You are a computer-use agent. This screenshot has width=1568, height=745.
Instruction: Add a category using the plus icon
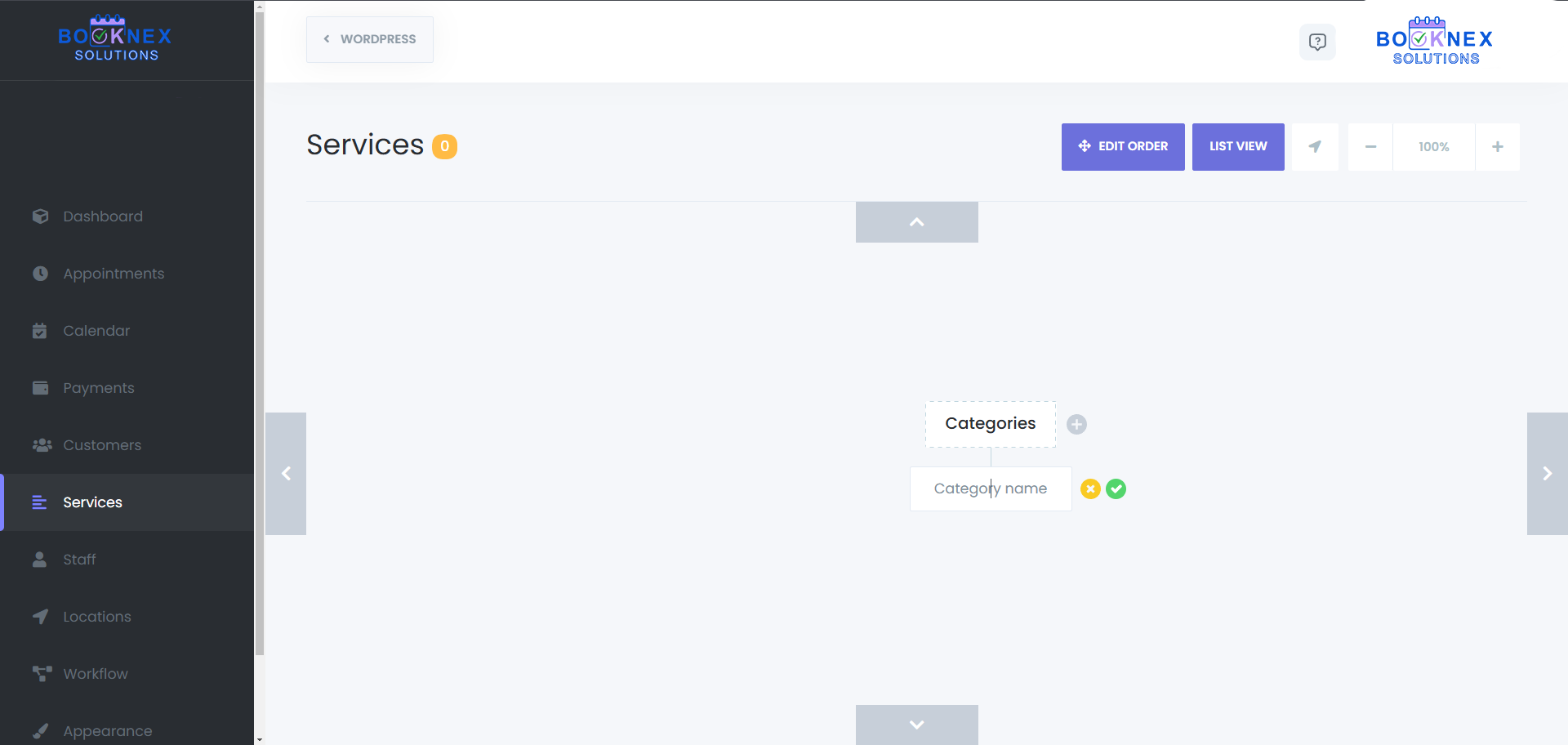[x=1077, y=424]
